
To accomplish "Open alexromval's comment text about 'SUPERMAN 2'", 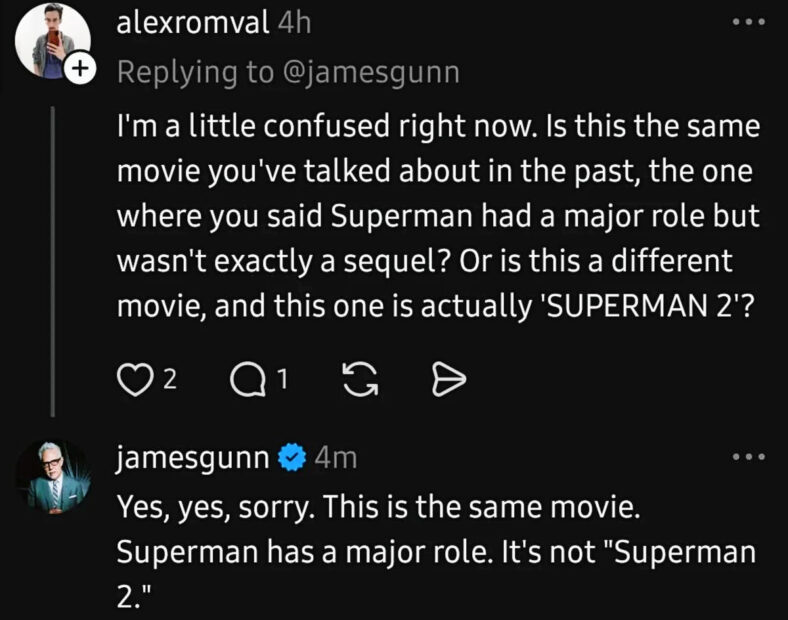I will (x=437, y=212).
